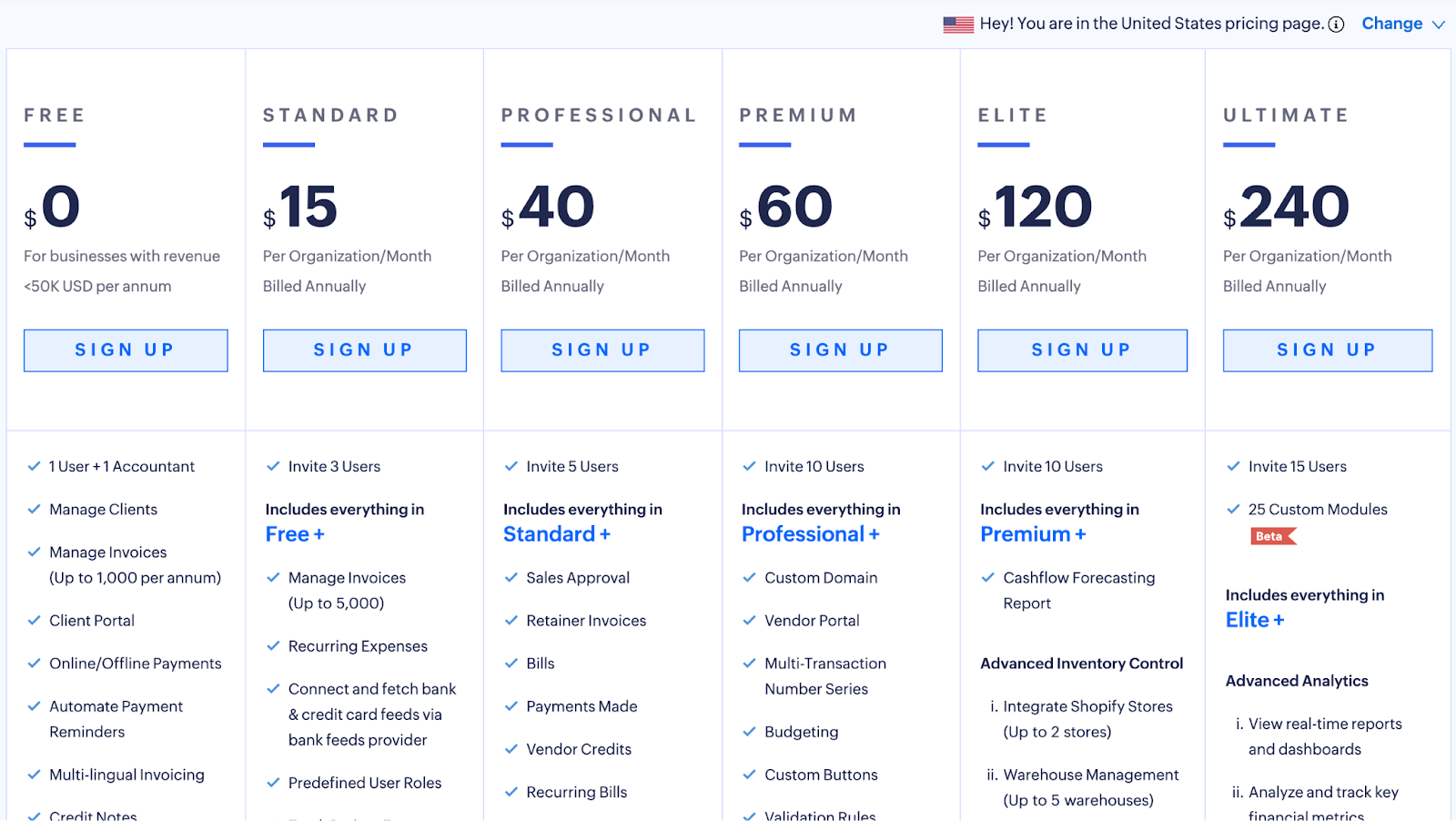The image size is (1456, 821).
Task: Open the 'Elite +' included features link
Action: [x=1254, y=620]
